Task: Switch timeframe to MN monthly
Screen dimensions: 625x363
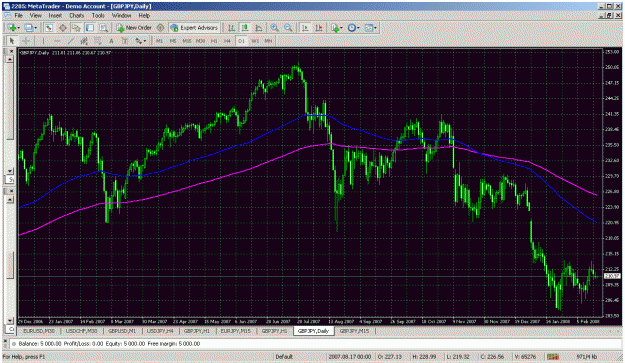Action: click(x=269, y=41)
